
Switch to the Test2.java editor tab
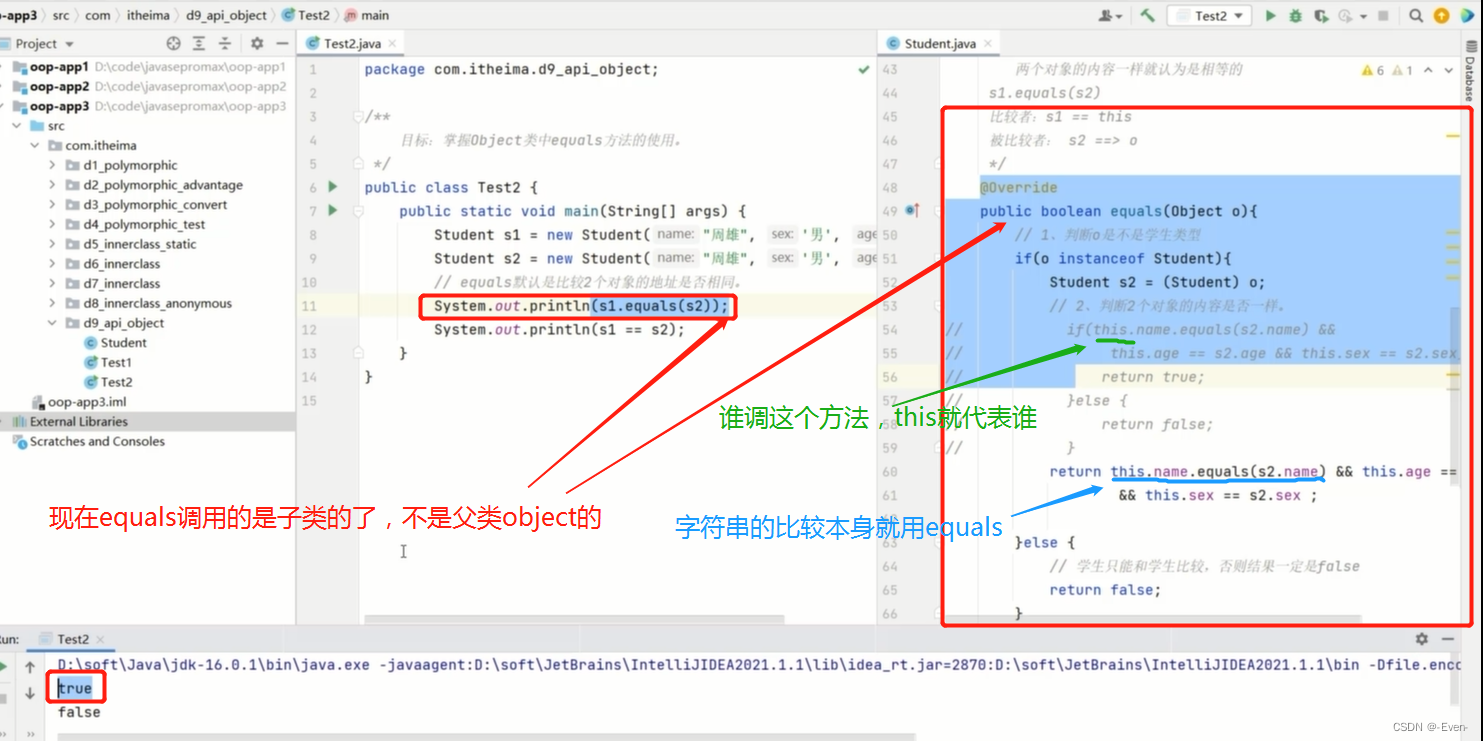(x=352, y=43)
